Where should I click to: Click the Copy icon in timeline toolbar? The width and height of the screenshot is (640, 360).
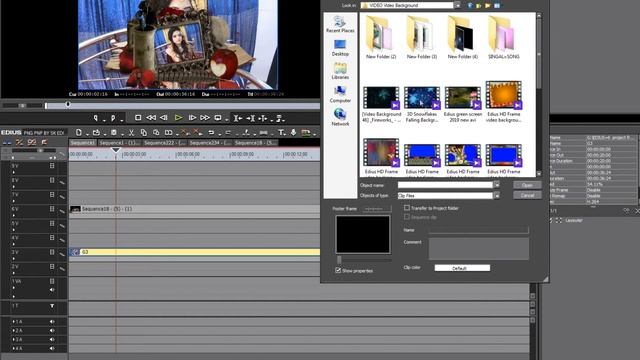tap(144, 133)
